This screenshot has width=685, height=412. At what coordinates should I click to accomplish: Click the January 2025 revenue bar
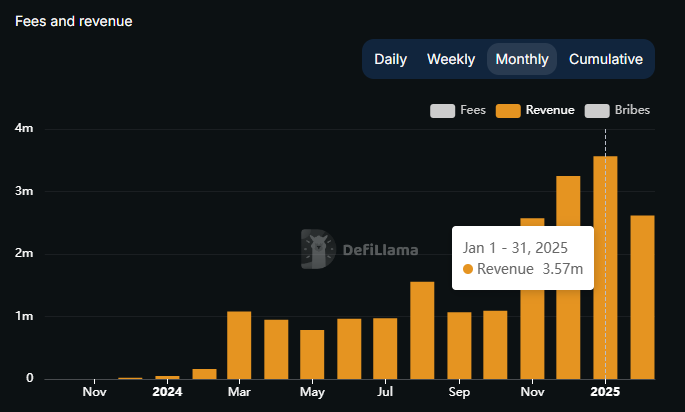coord(605,300)
